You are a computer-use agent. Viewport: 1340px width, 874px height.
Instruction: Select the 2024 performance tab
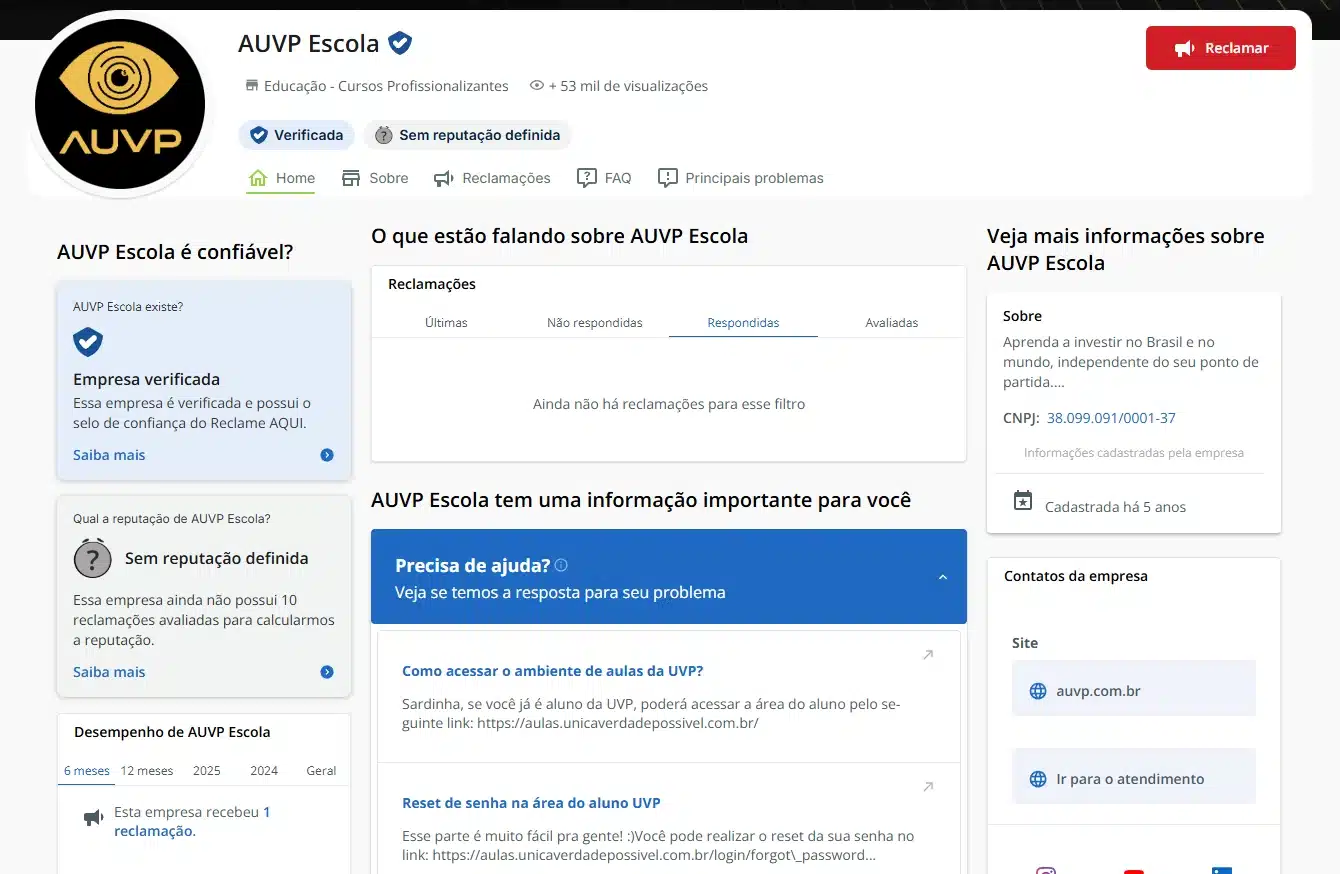264,771
